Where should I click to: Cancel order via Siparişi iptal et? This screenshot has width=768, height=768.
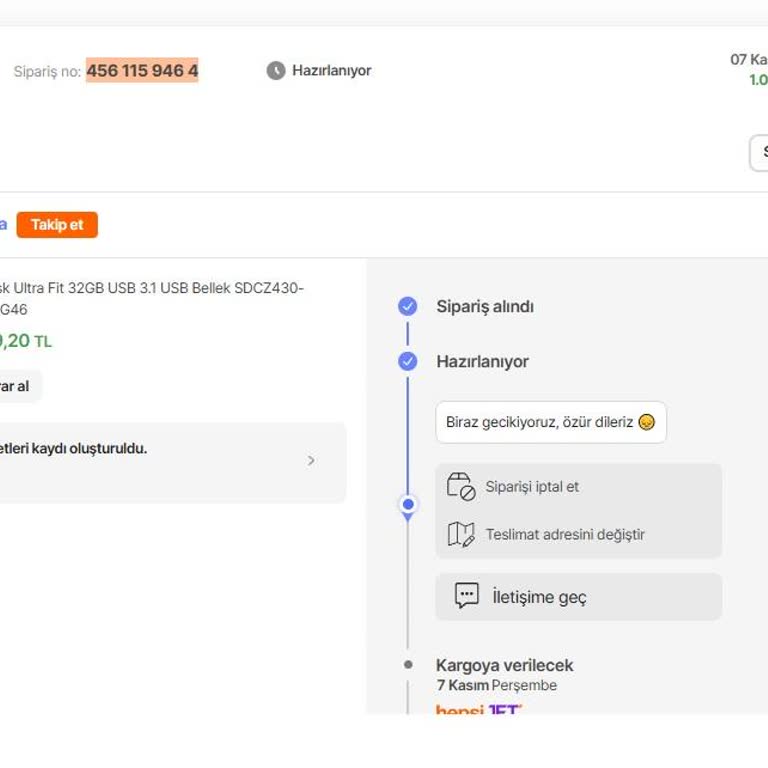click(532, 487)
